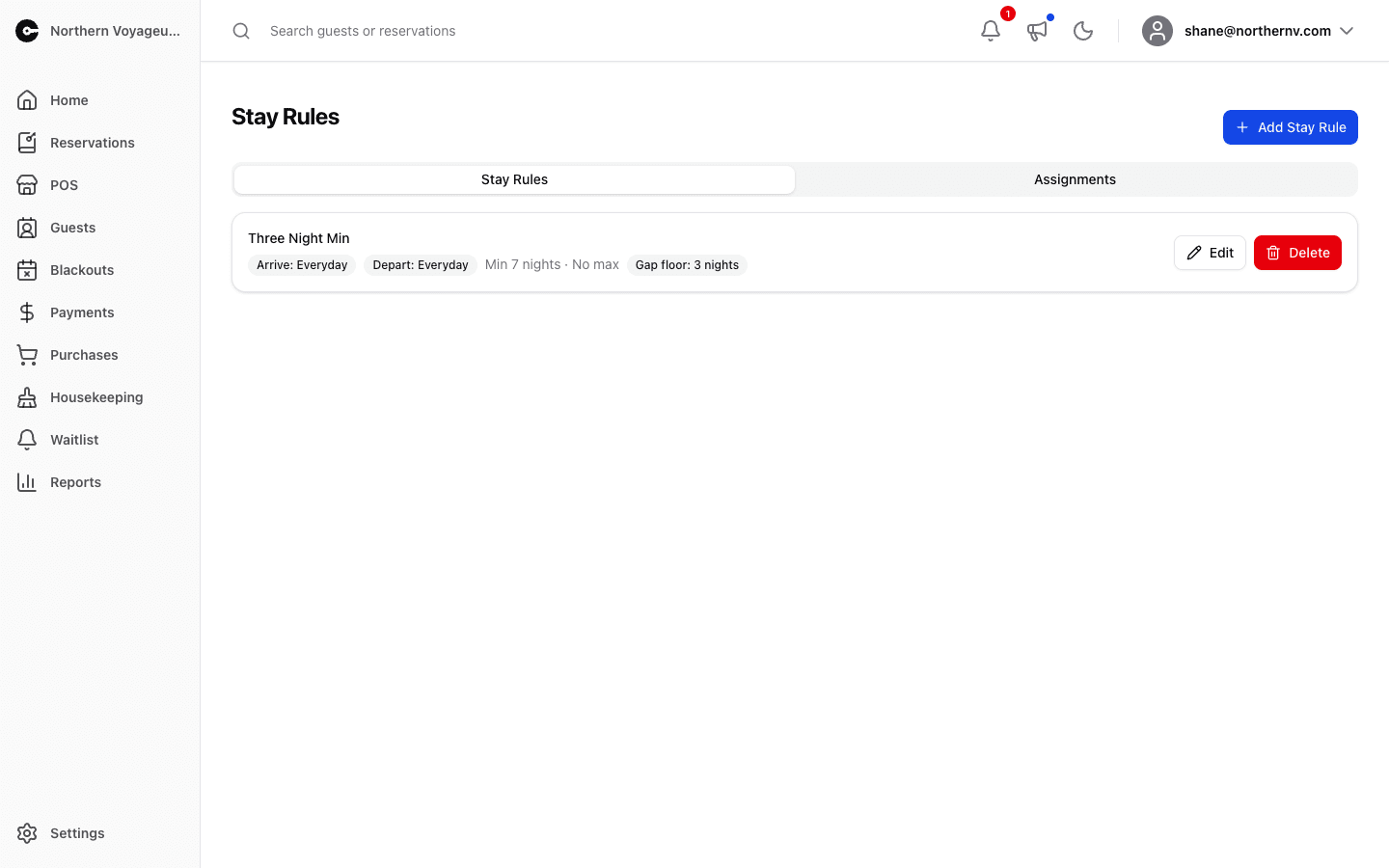This screenshot has width=1389, height=868.
Task: Click the Stay Rules page heading
Action: 286,117
